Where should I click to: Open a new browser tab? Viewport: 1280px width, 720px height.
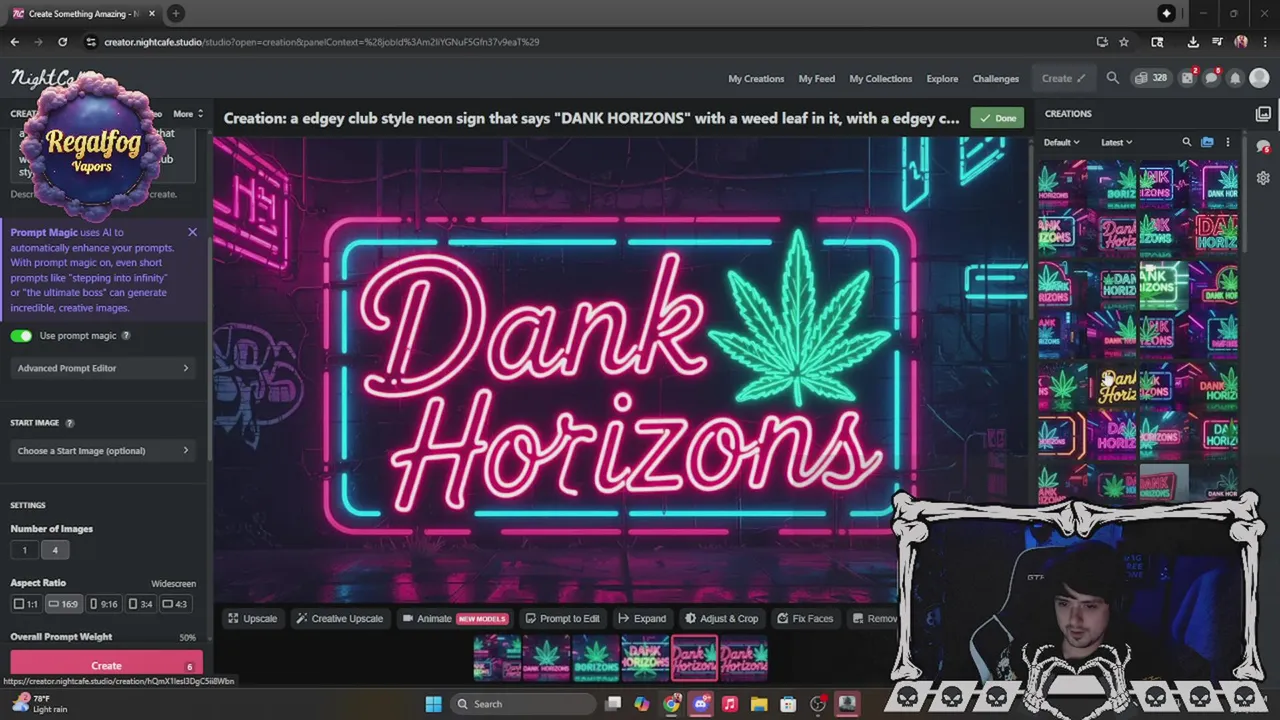pos(175,13)
